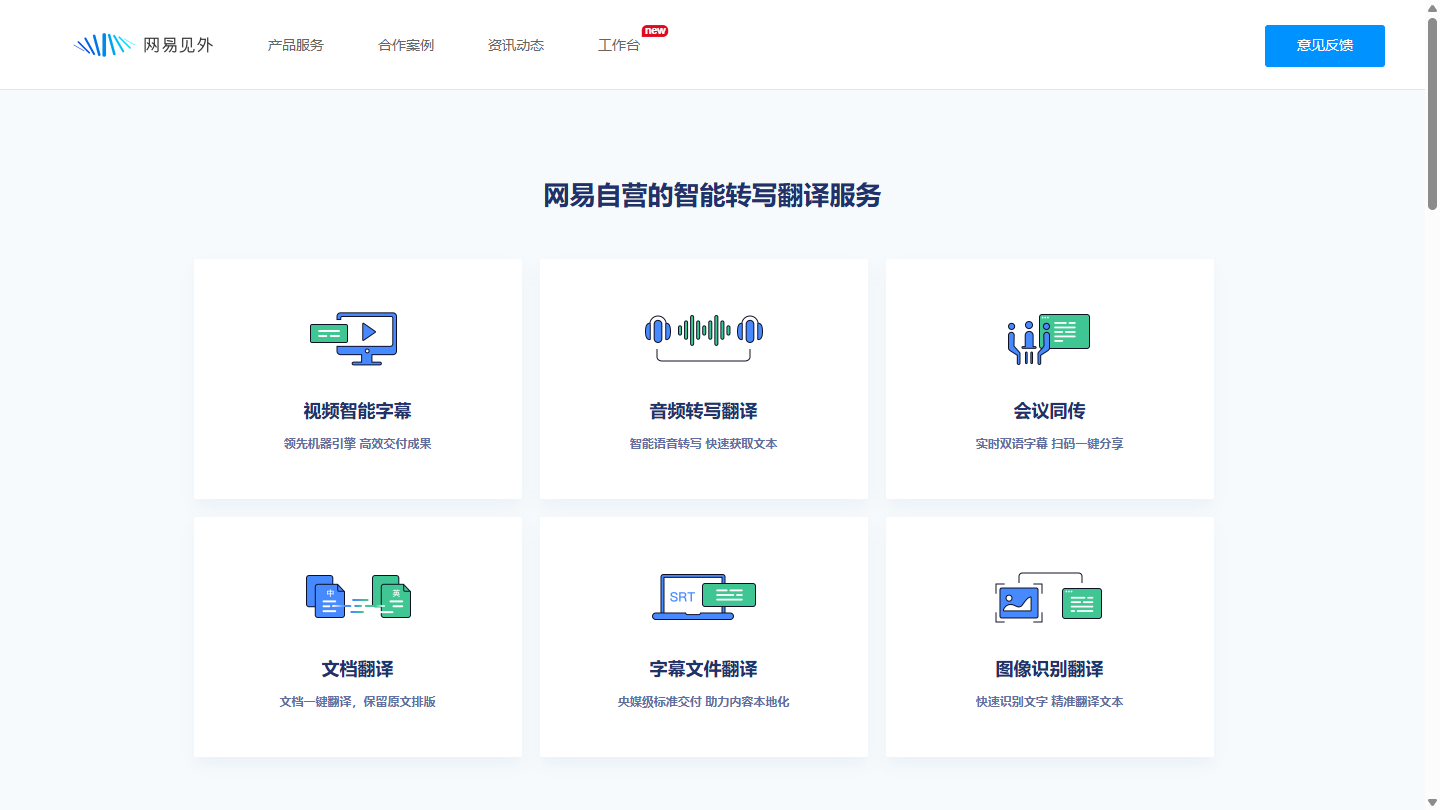Click the 音频转写翻译 title
Image resolution: width=1440 pixels, height=810 pixels.
coord(704,411)
